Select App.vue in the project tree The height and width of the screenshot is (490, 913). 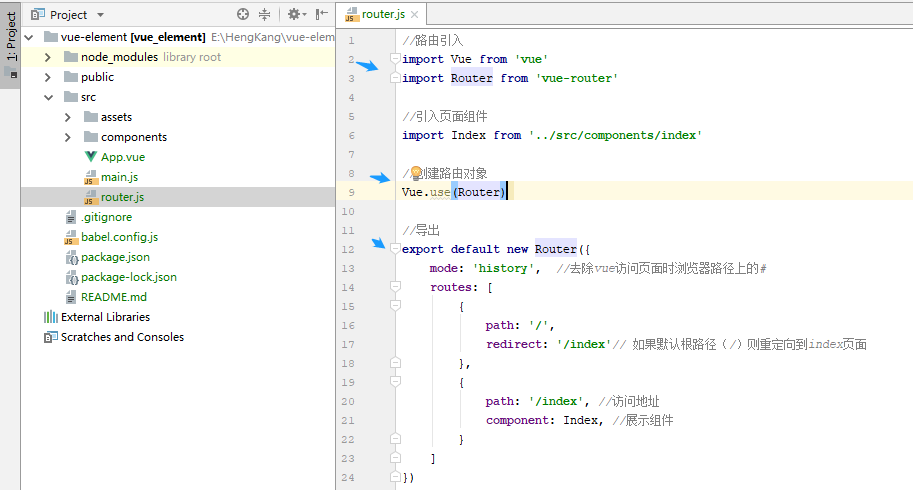(x=123, y=157)
